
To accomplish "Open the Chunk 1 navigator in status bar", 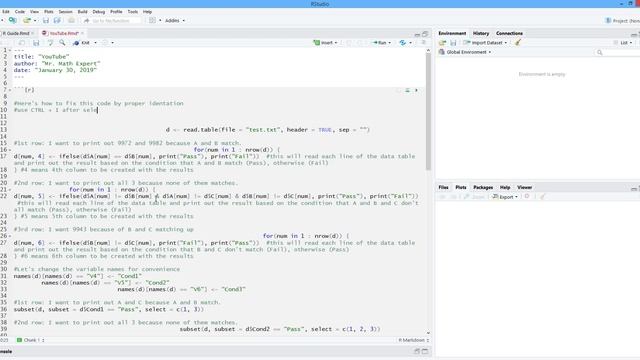I will pos(31,340).
